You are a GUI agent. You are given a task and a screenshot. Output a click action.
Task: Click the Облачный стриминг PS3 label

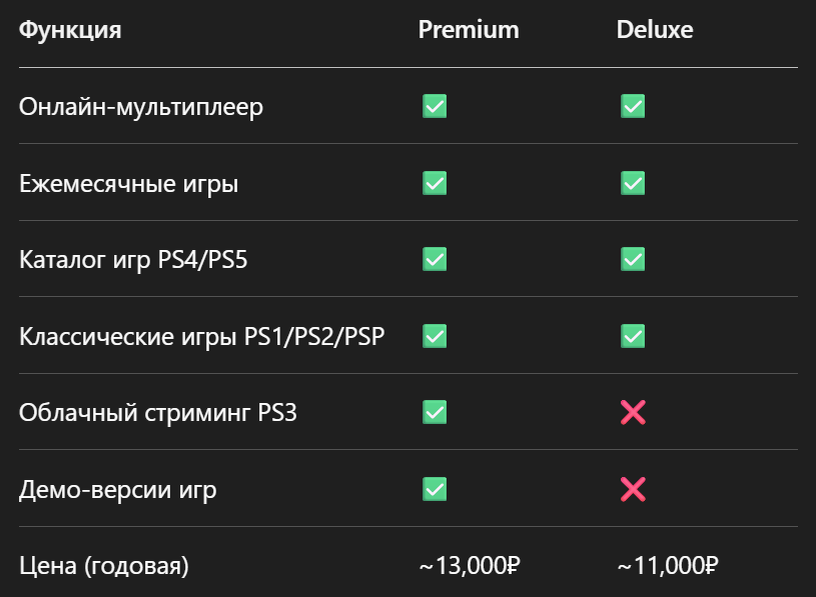(x=158, y=413)
